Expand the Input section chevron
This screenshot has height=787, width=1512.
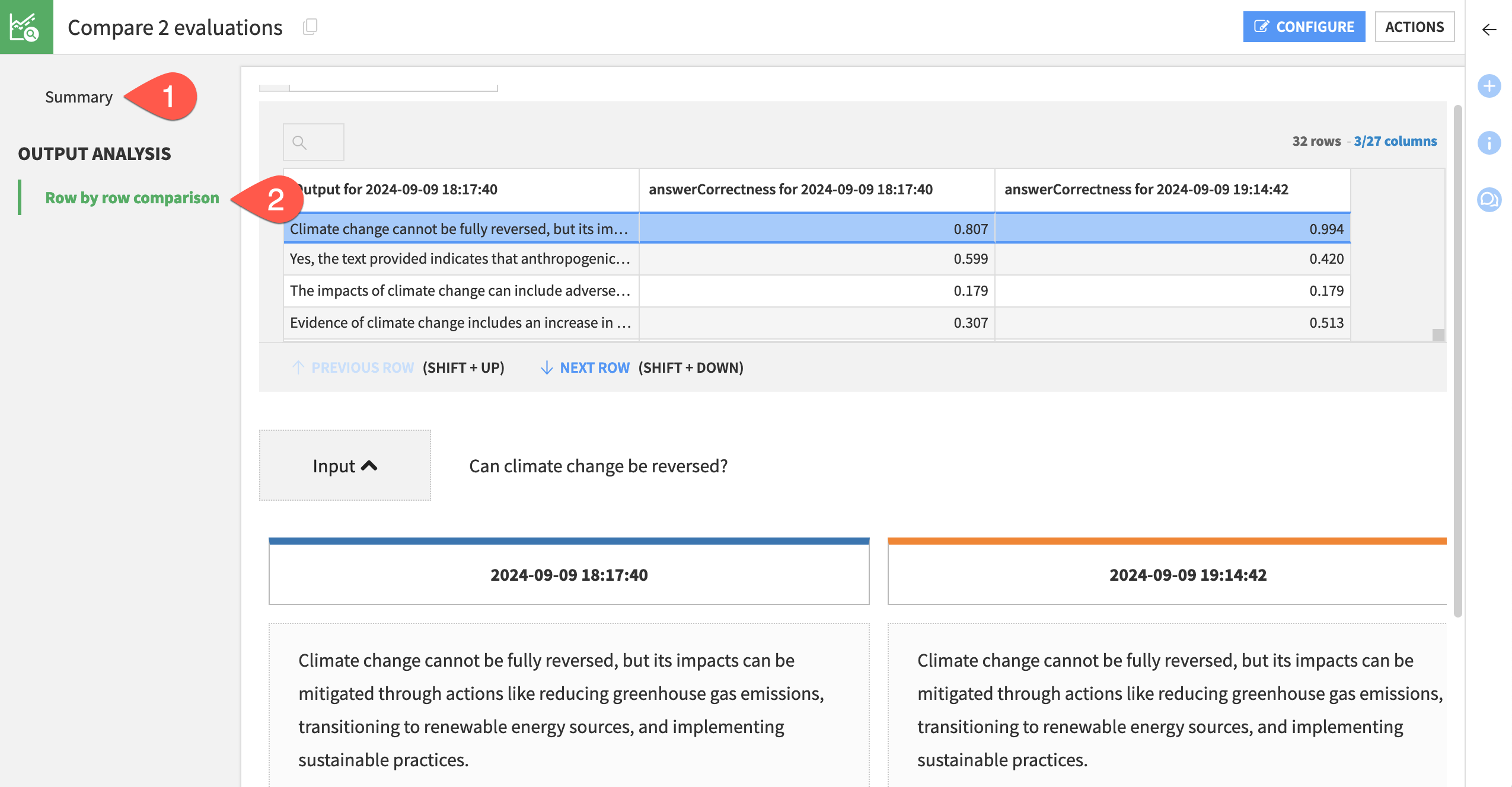coord(370,464)
